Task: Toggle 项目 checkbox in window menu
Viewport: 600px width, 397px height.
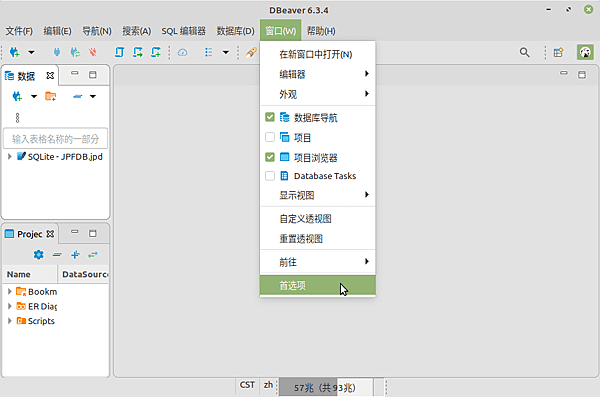Action: 270,137
